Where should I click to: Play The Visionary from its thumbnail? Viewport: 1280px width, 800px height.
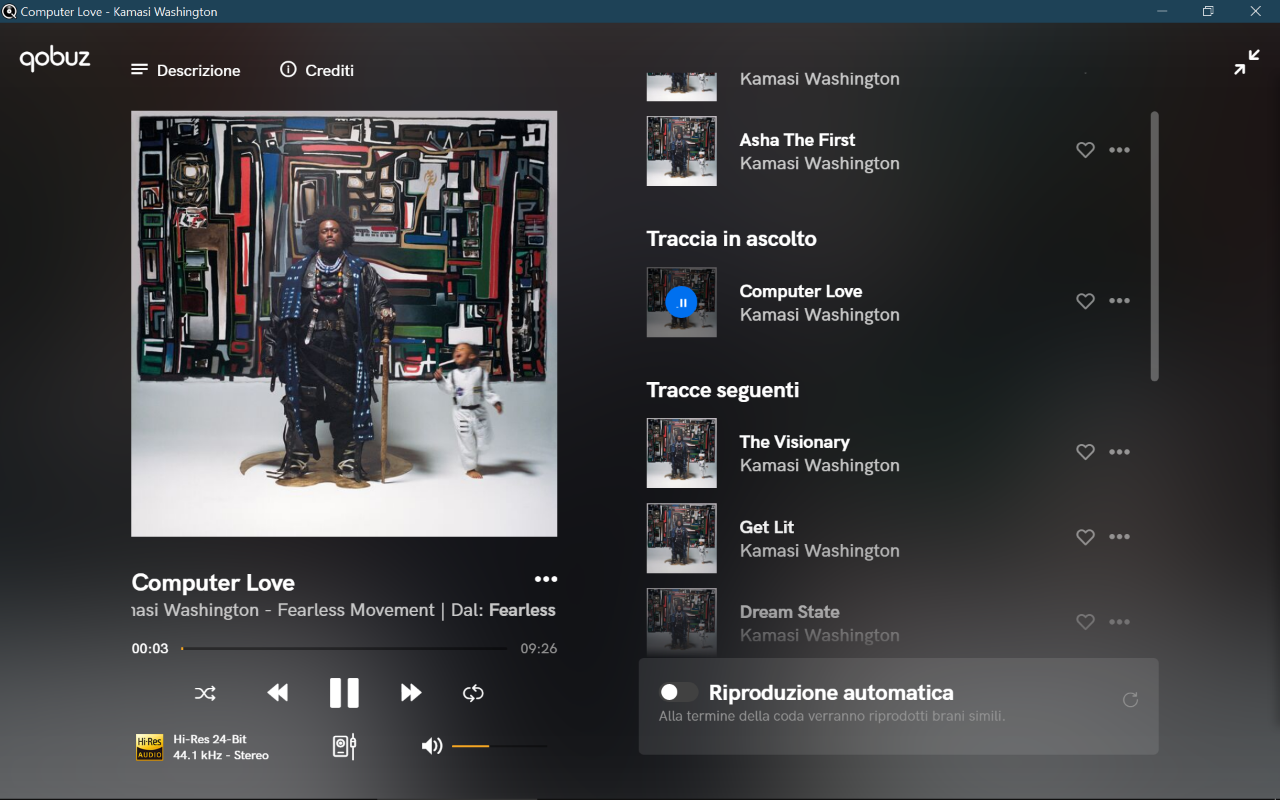(x=682, y=453)
